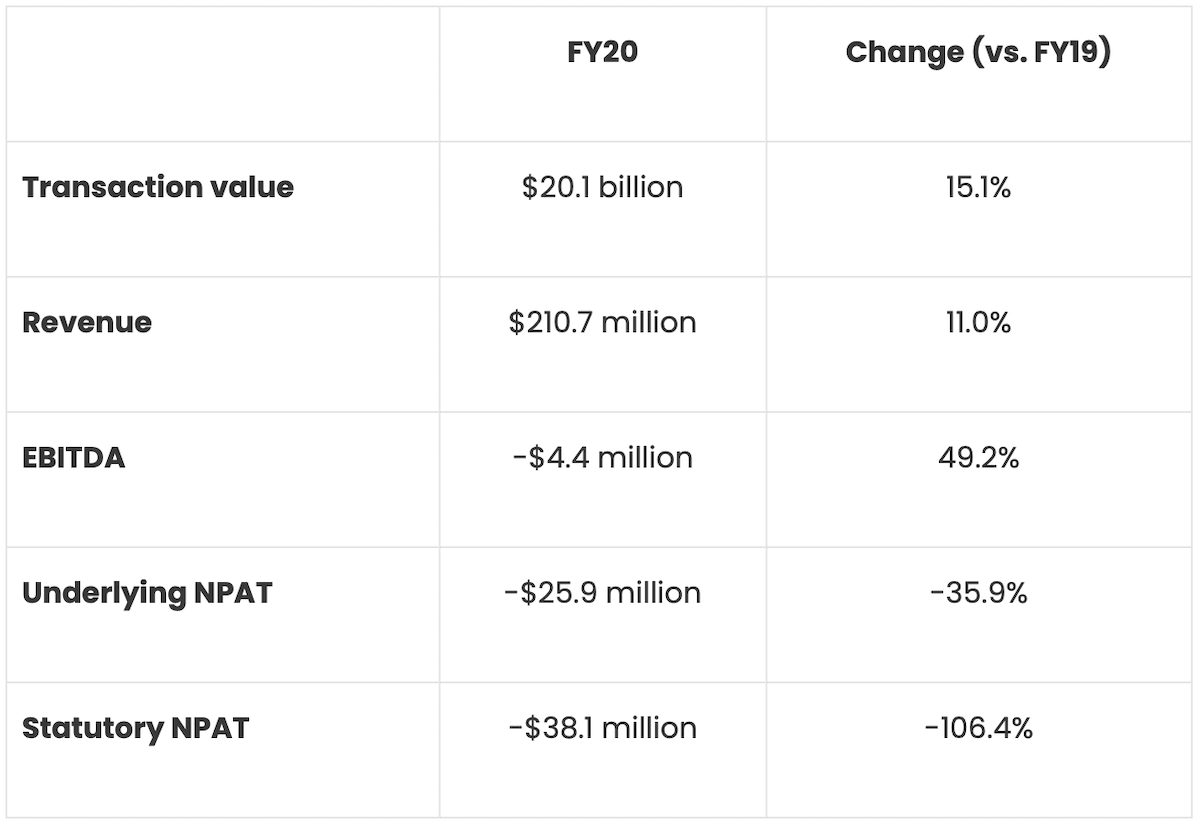Click the -35.9% change value
1200x824 pixels.
[x=978, y=592]
